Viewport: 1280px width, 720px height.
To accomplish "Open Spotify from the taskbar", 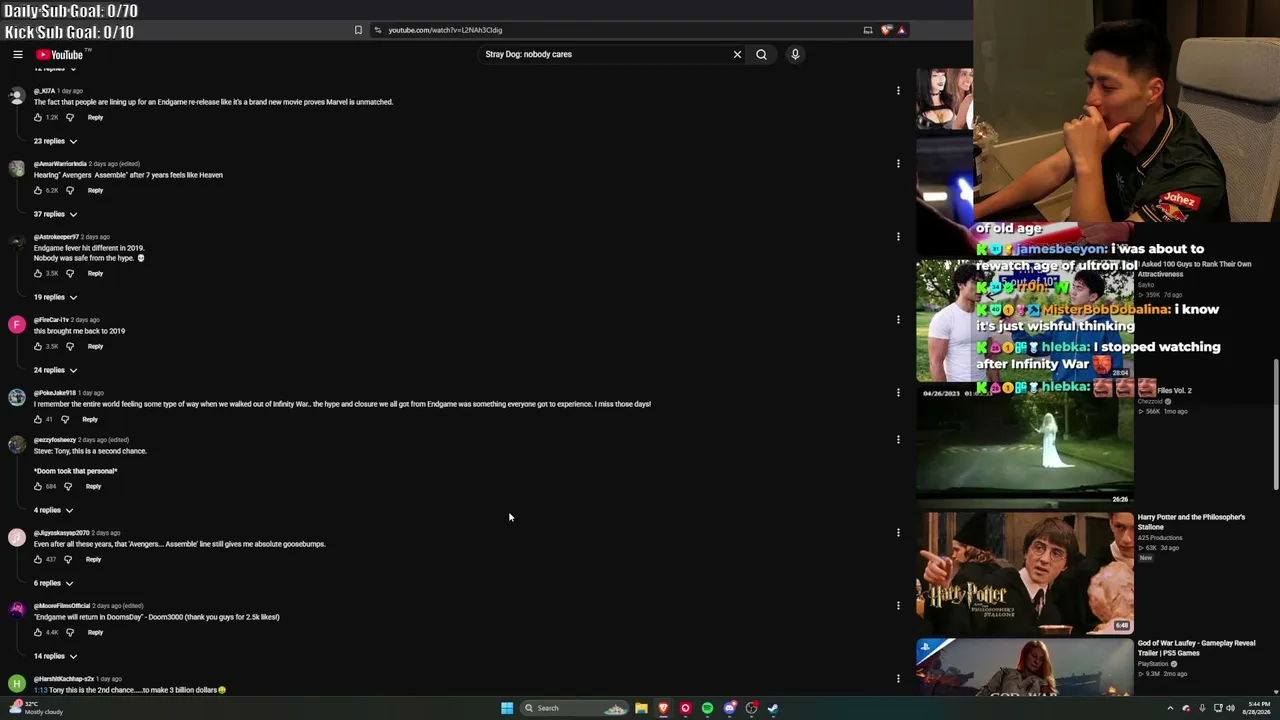I will coord(707,708).
